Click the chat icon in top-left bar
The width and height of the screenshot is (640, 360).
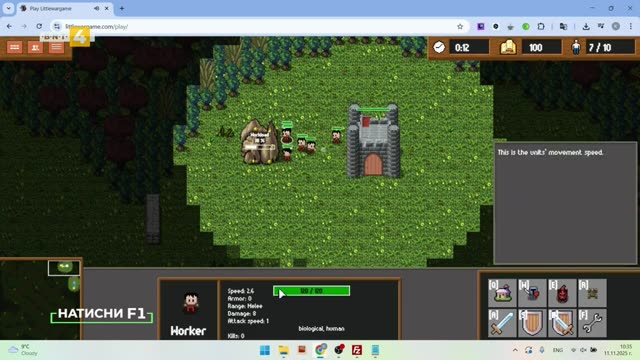[15, 47]
